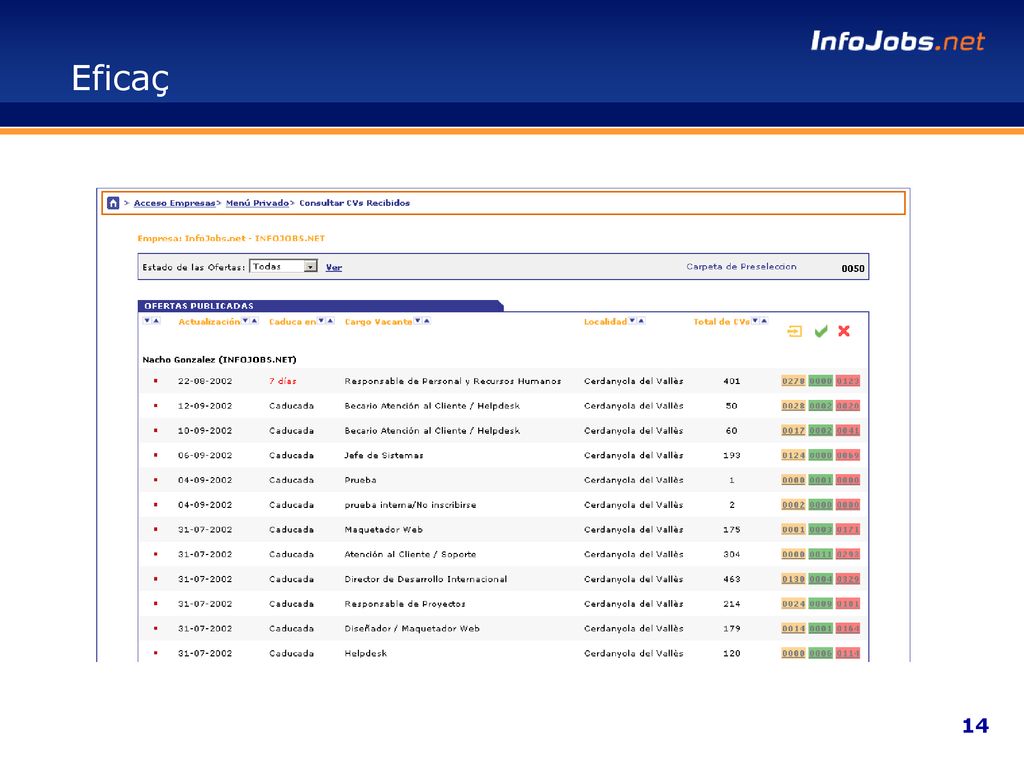The width and height of the screenshot is (1024, 768).
Task: Open green count 0009 for Responsable de Proyectos
Action: (821, 604)
